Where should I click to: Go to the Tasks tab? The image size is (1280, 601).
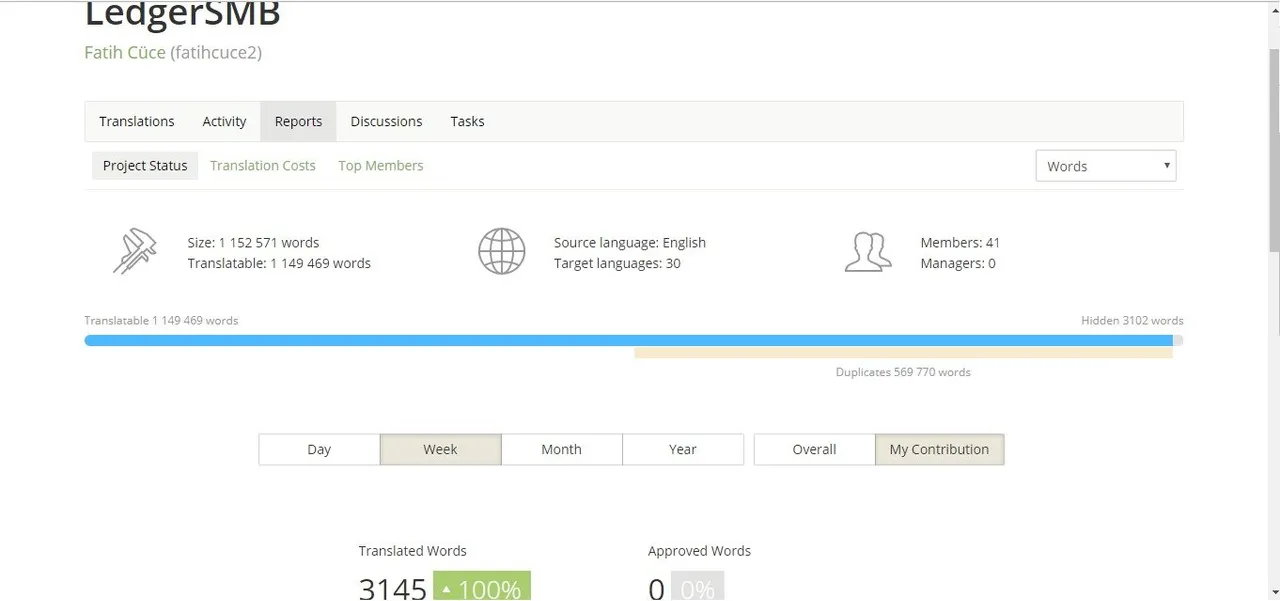click(467, 121)
